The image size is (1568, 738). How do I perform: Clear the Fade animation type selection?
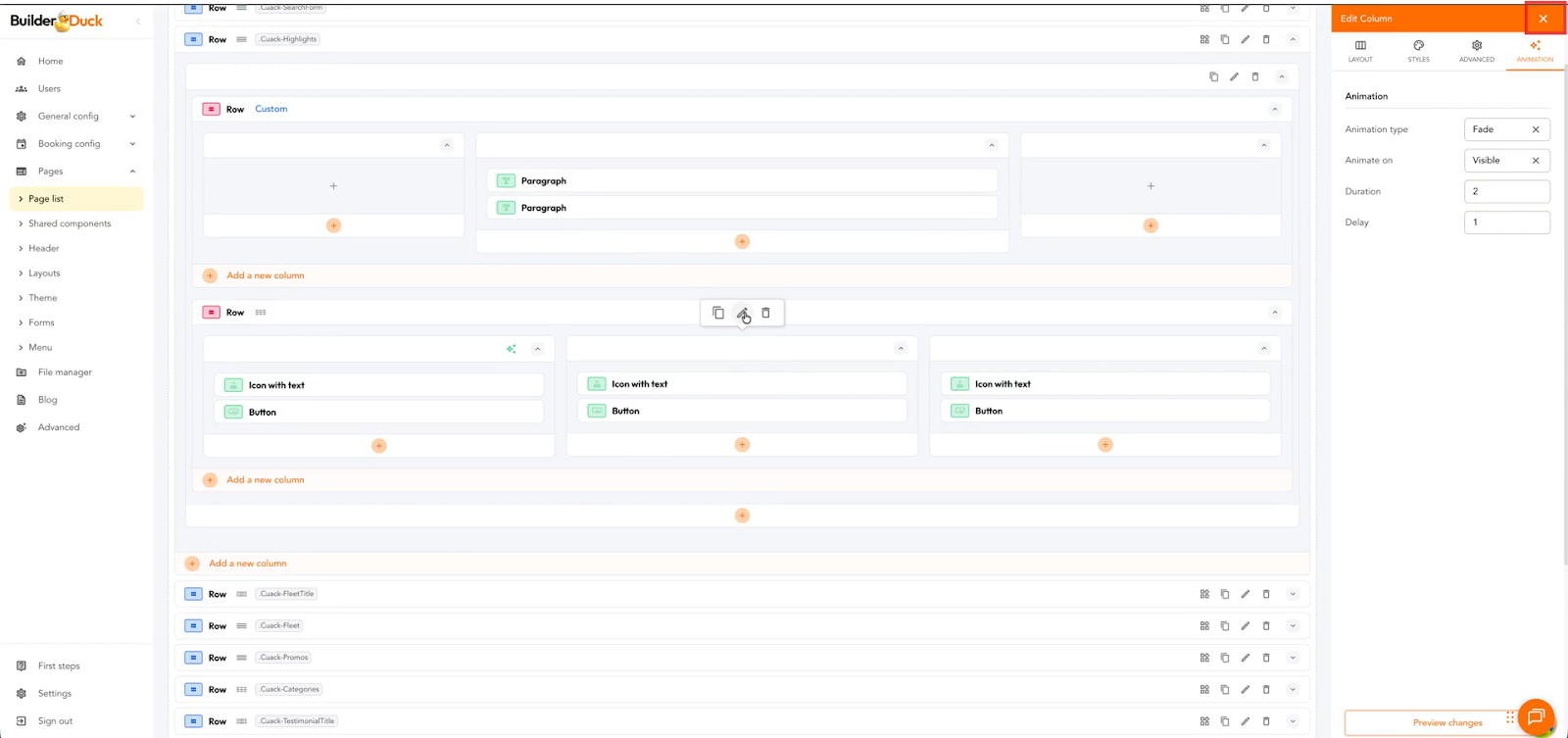(x=1536, y=129)
